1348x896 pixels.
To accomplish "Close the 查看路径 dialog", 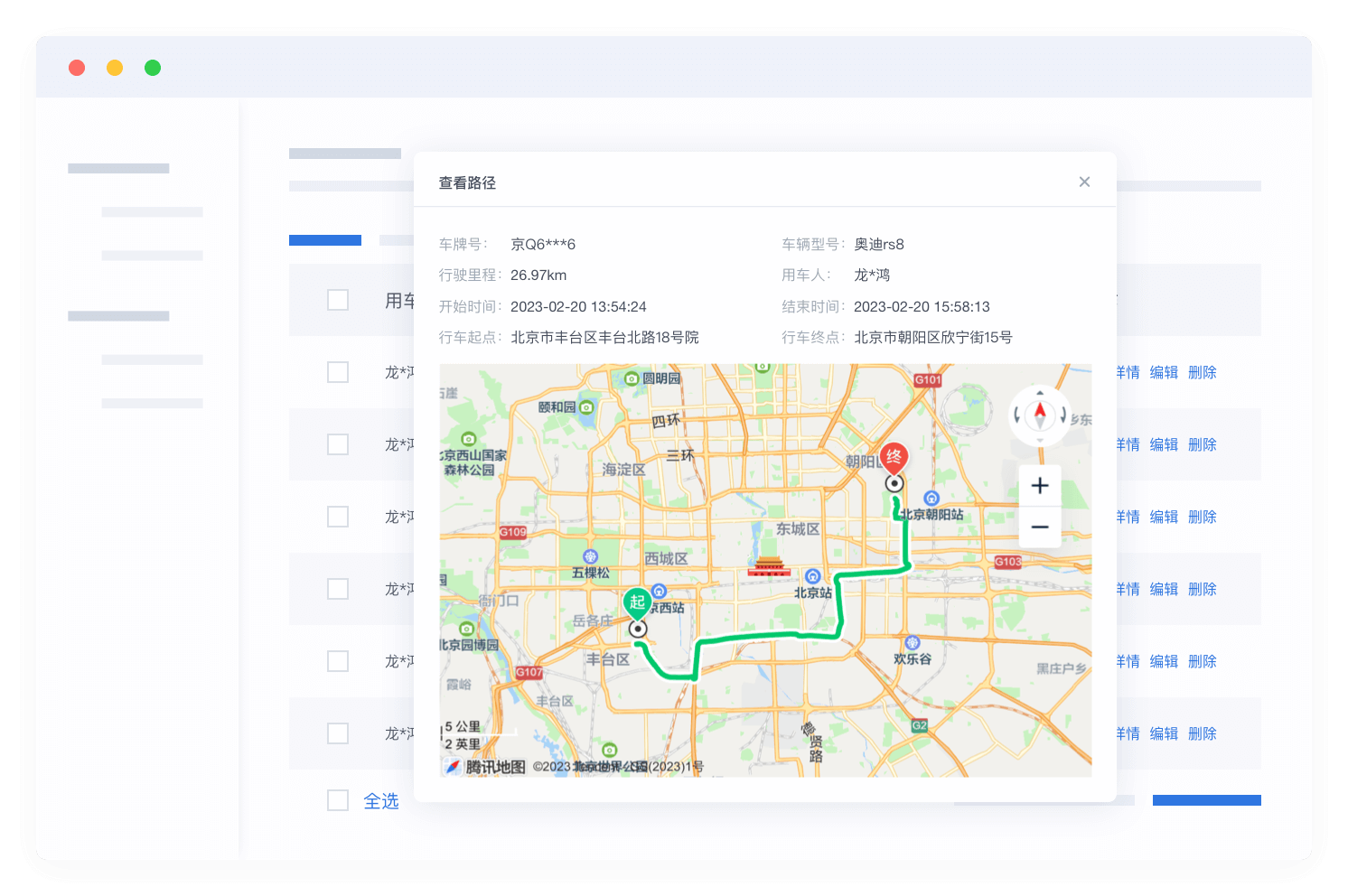I will [1084, 182].
